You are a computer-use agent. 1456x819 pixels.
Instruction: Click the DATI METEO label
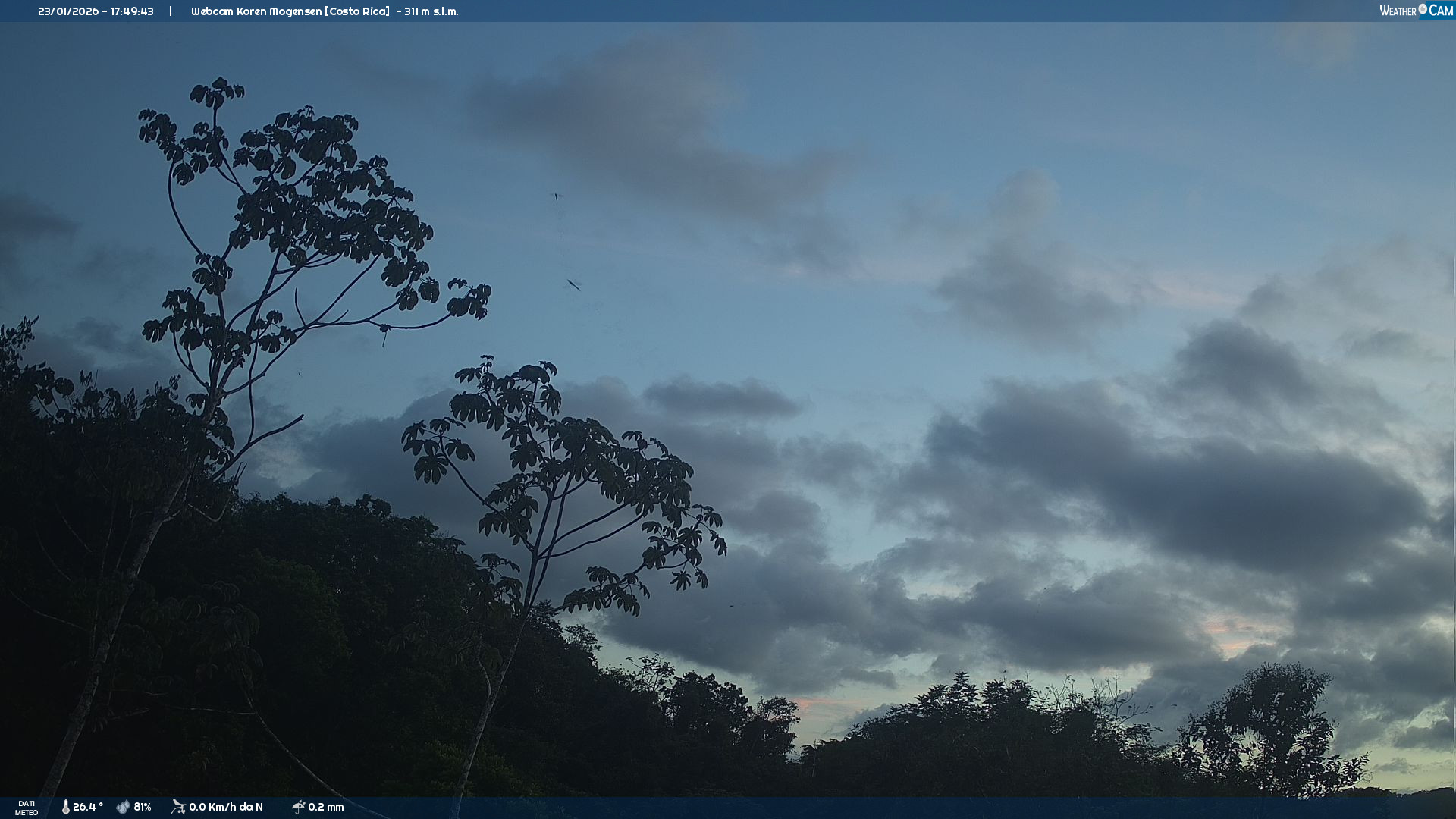click(x=27, y=808)
